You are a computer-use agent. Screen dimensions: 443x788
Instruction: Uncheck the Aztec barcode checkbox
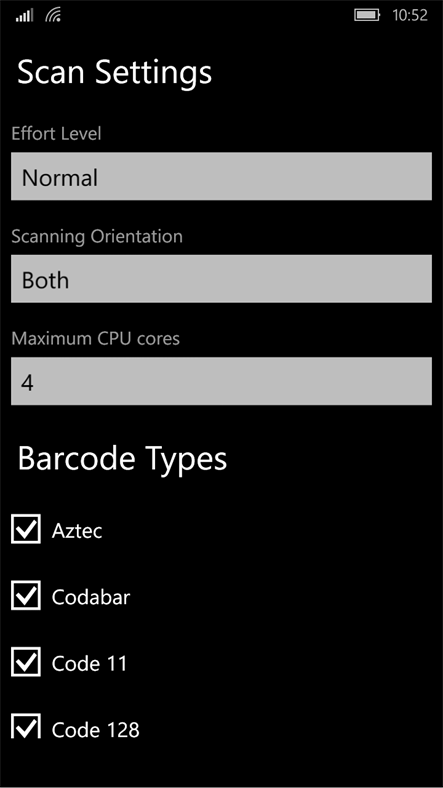(x=26, y=529)
